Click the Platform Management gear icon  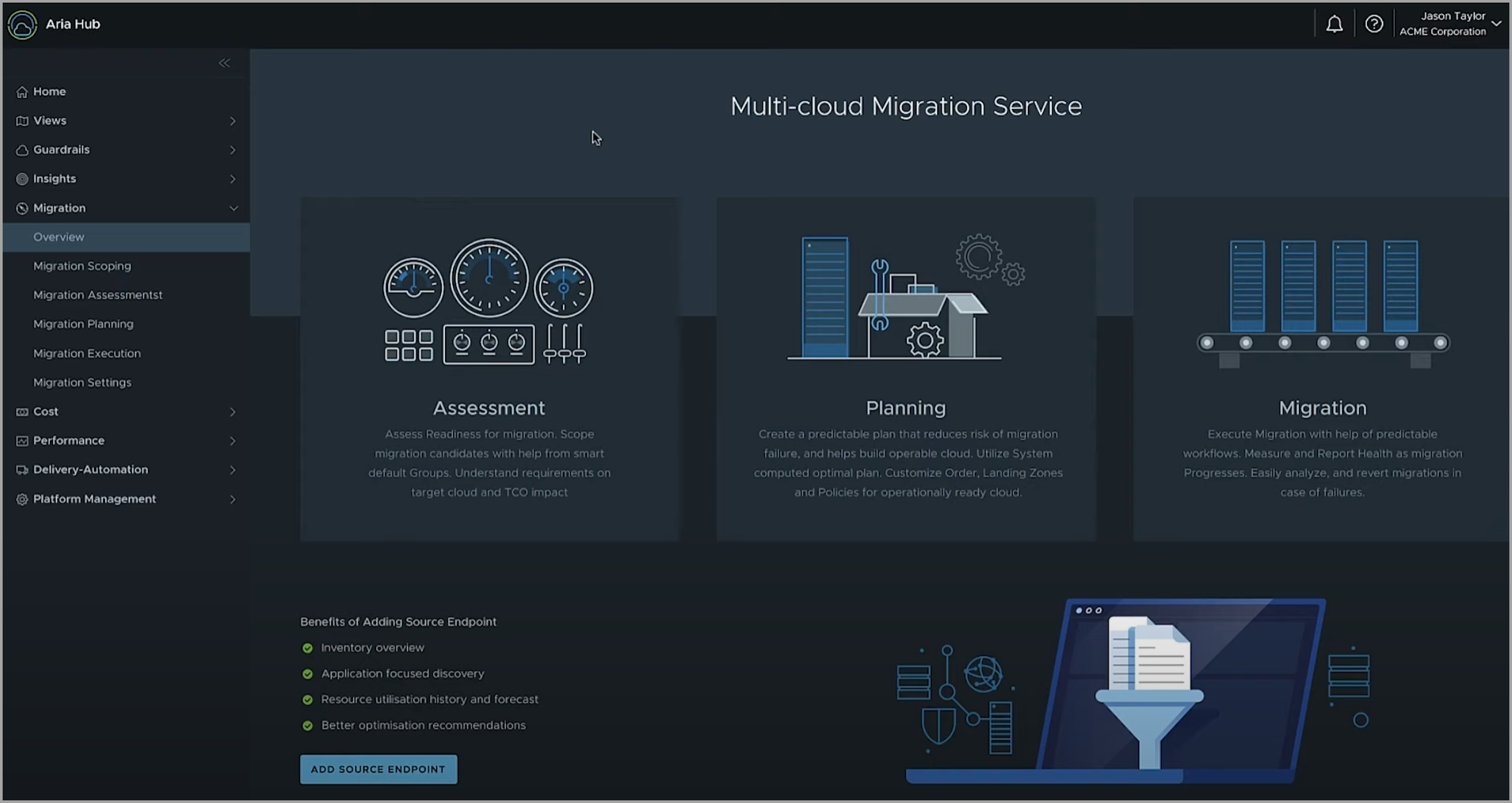pyautogui.click(x=22, y=500)
